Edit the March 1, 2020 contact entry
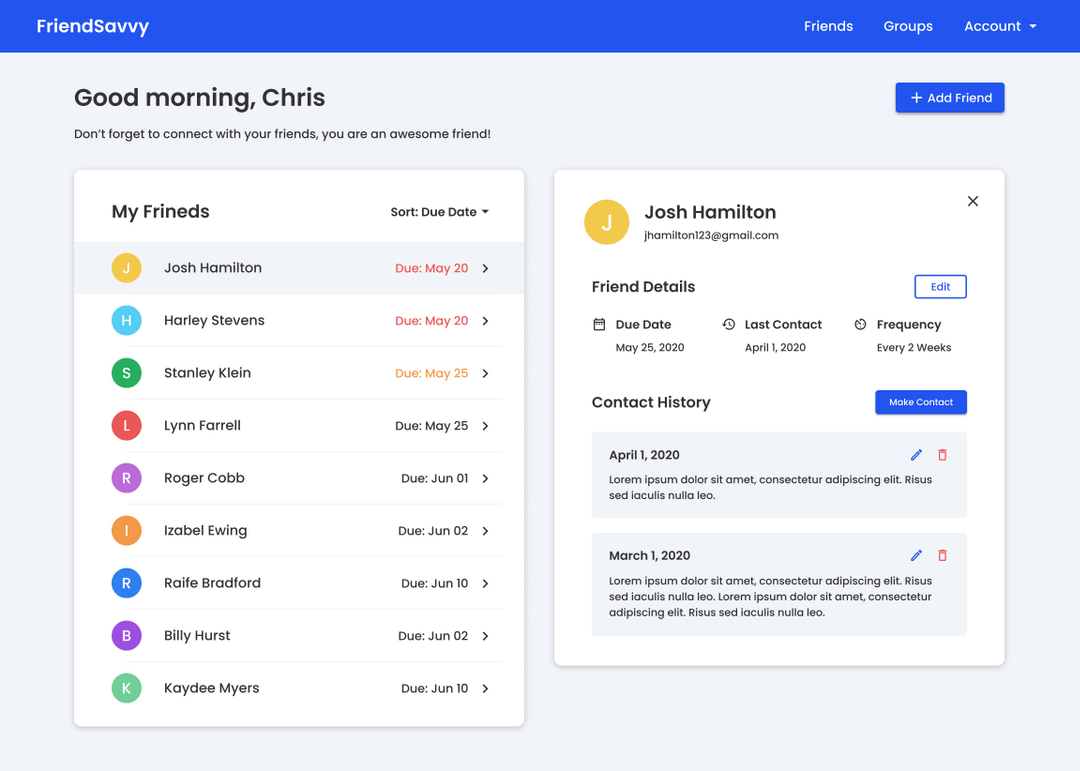This screenshot has width=1080, height=771. 916,556
